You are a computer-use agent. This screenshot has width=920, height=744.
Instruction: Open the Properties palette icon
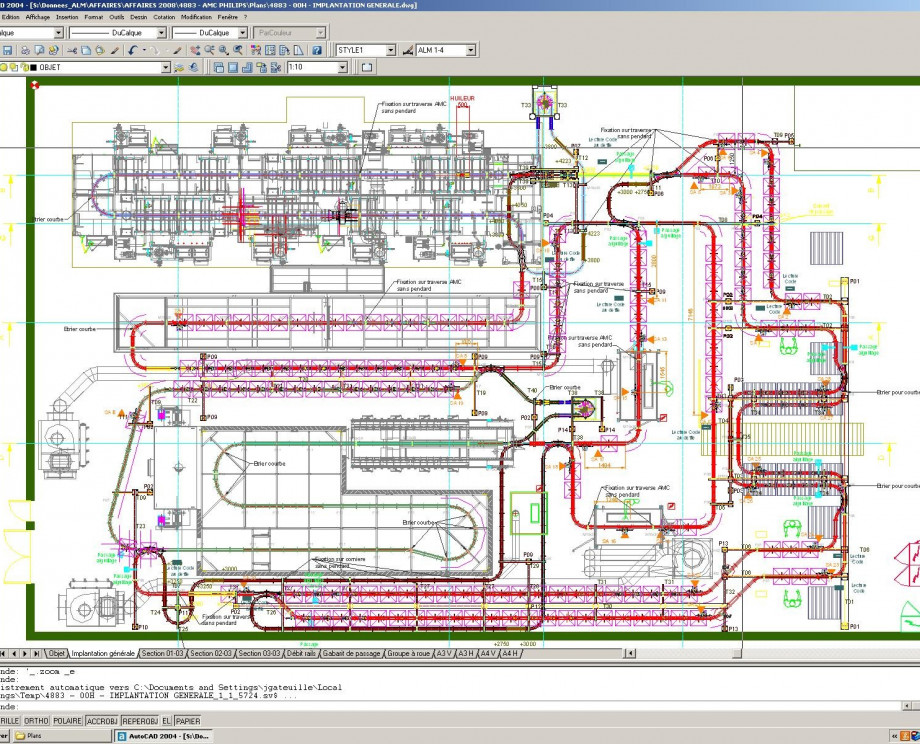pos(256,50)
